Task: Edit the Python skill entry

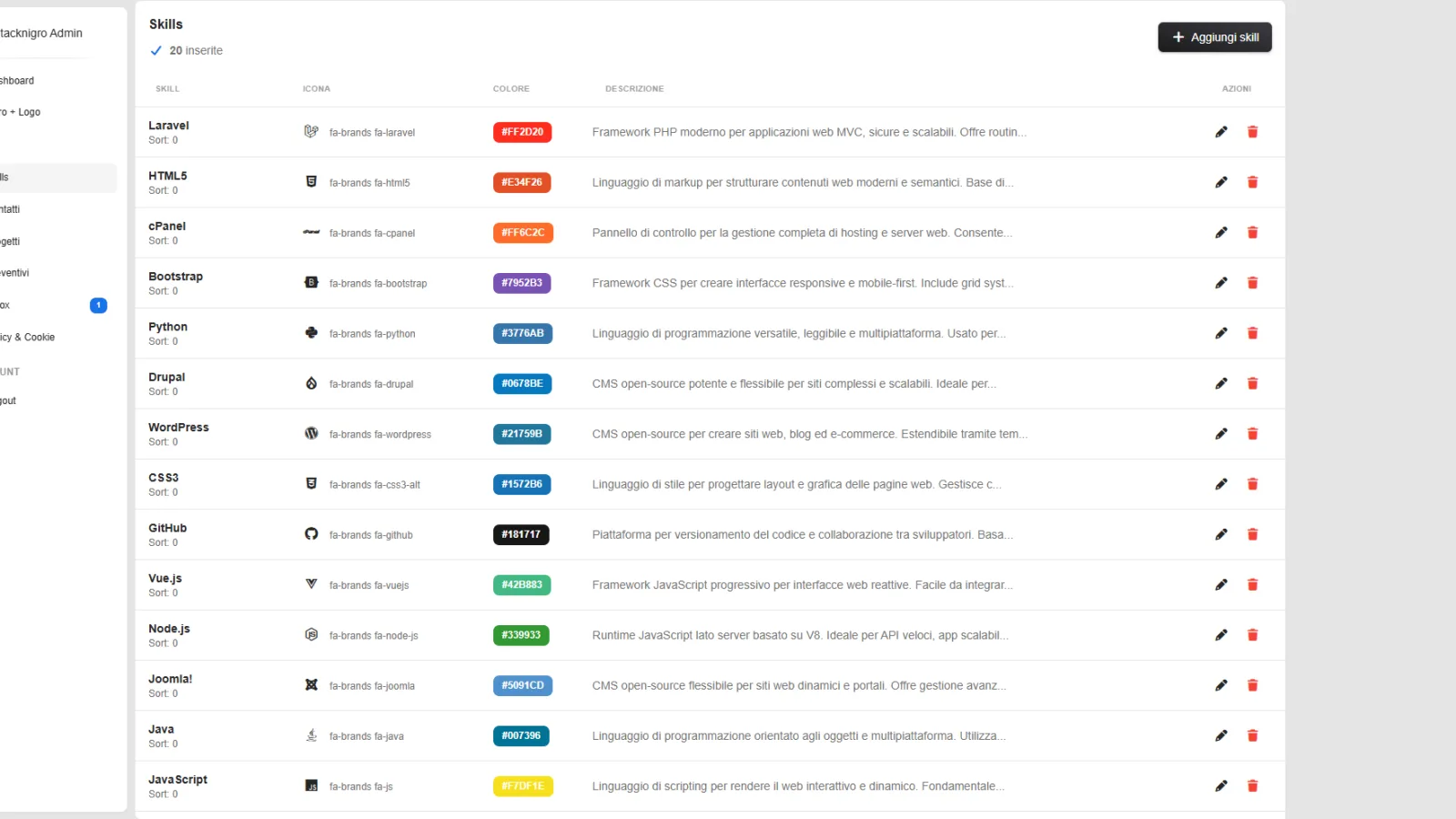Action: [1221, 333]
